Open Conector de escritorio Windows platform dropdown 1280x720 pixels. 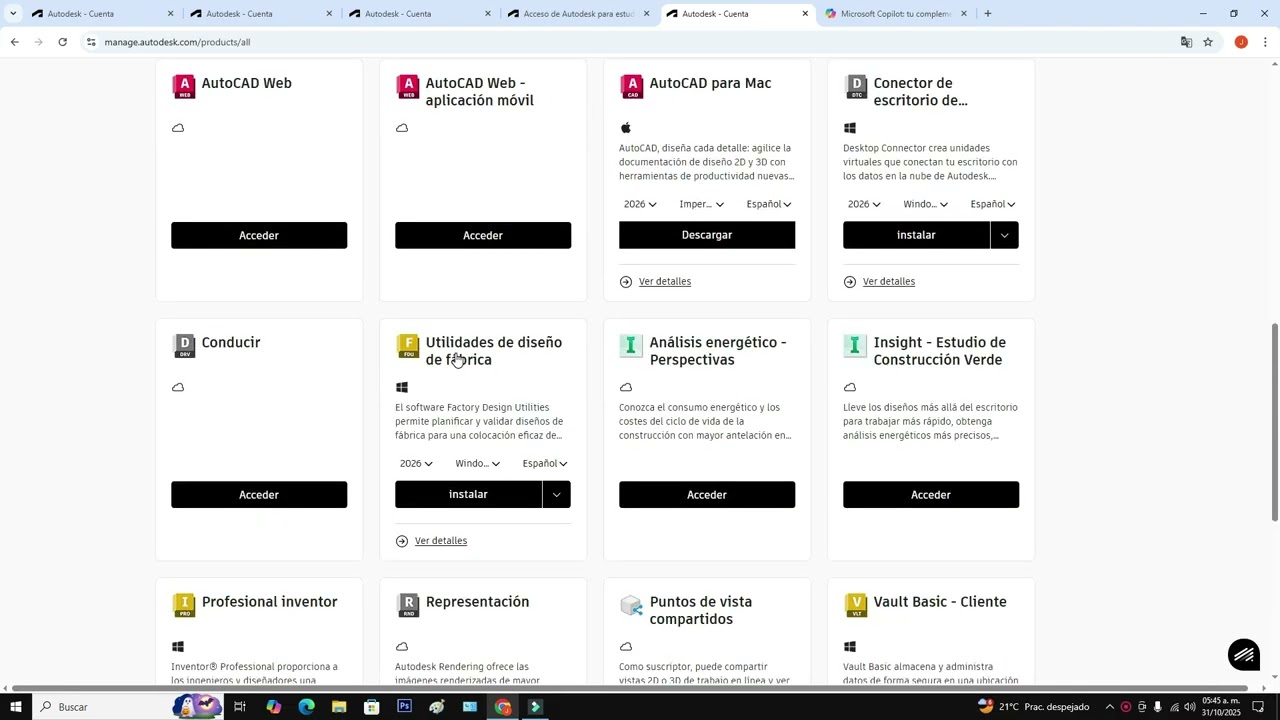pos(925,204)
